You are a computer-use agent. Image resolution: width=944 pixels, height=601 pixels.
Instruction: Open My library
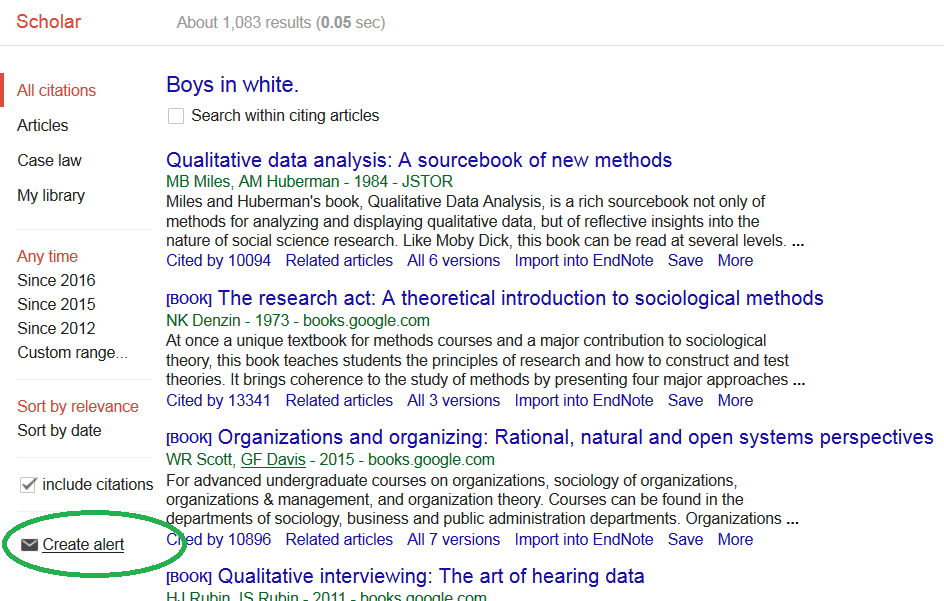51,195
